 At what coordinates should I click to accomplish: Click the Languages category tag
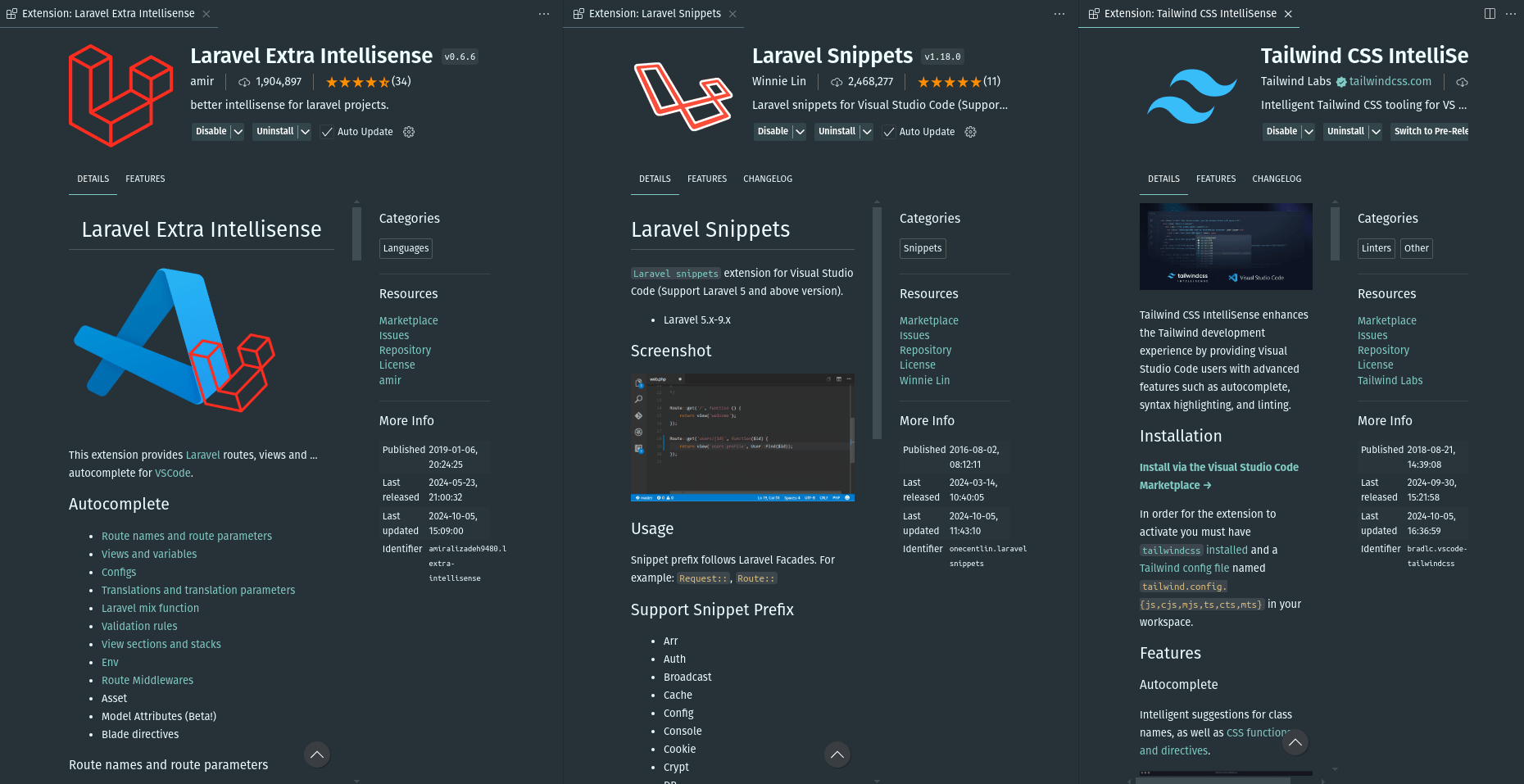click(406, 248)
